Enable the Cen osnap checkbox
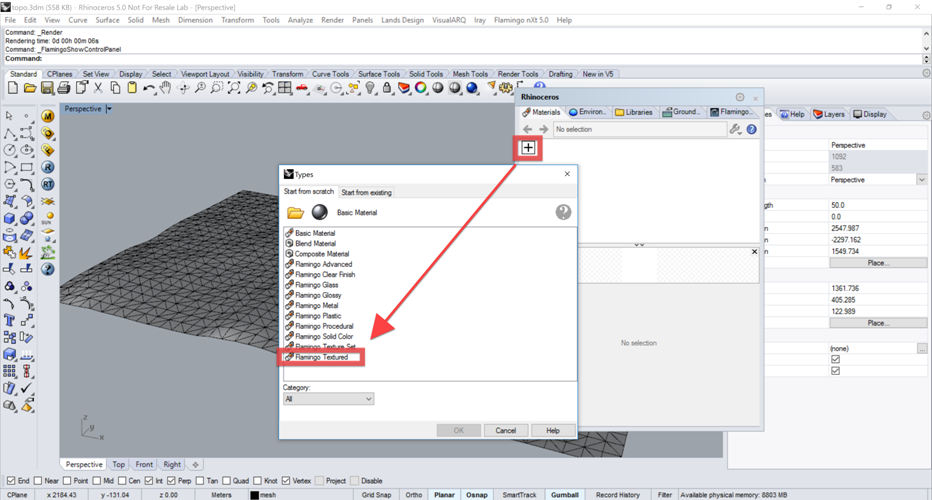 [122, 480]
